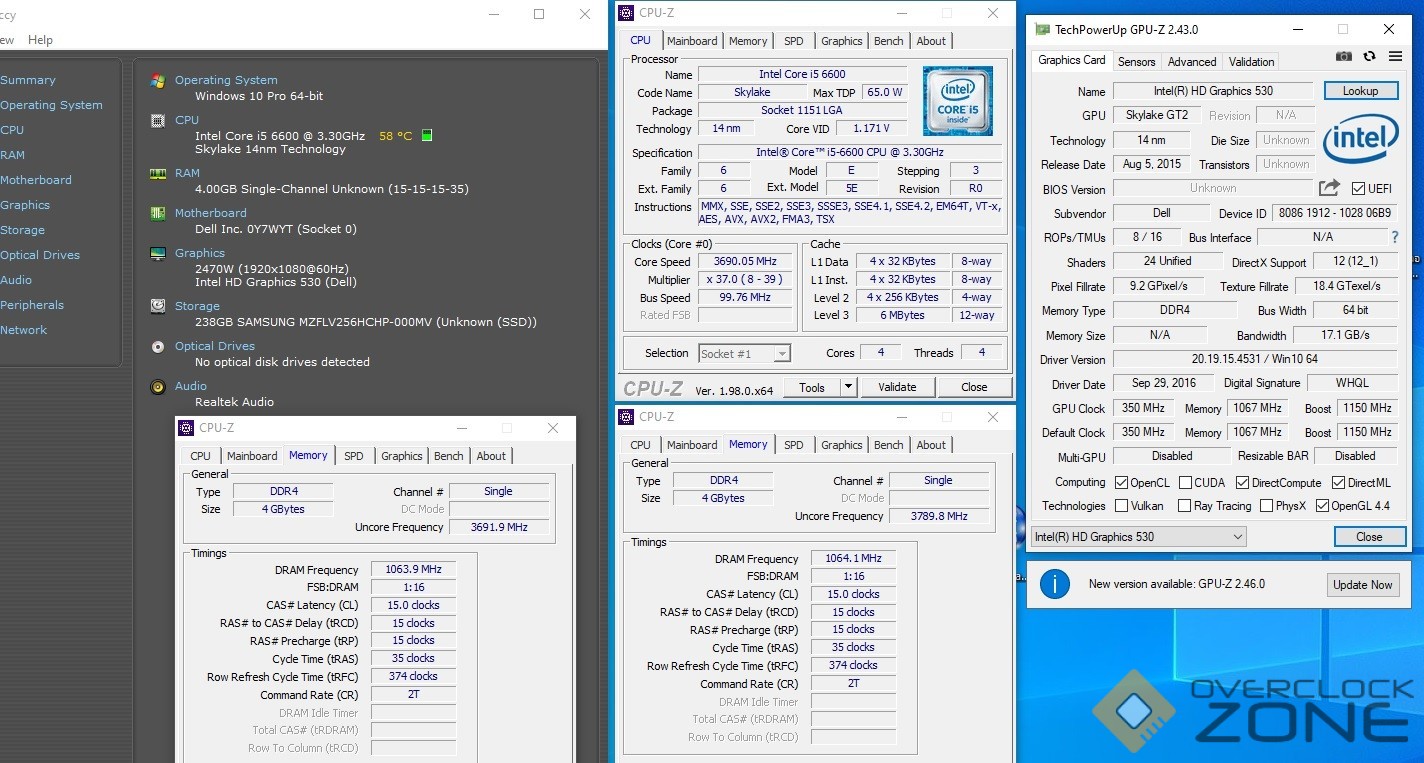The height and width of the screenshot is (763, 1424).
Task: Click the green CPU temperature indicator icon
Action: coord(427,135)
